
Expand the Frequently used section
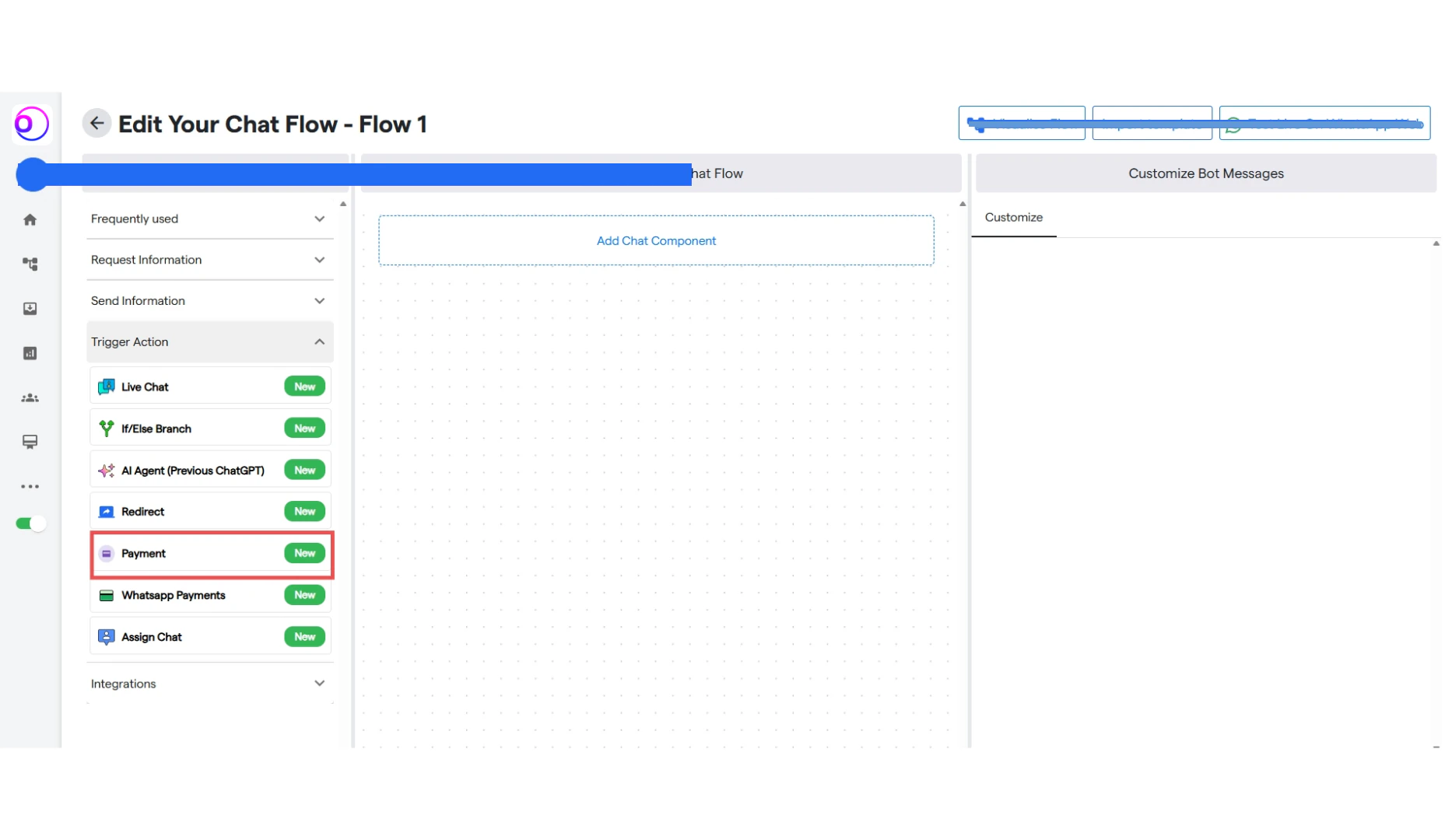pyautogui.click(x=209, y=219)
